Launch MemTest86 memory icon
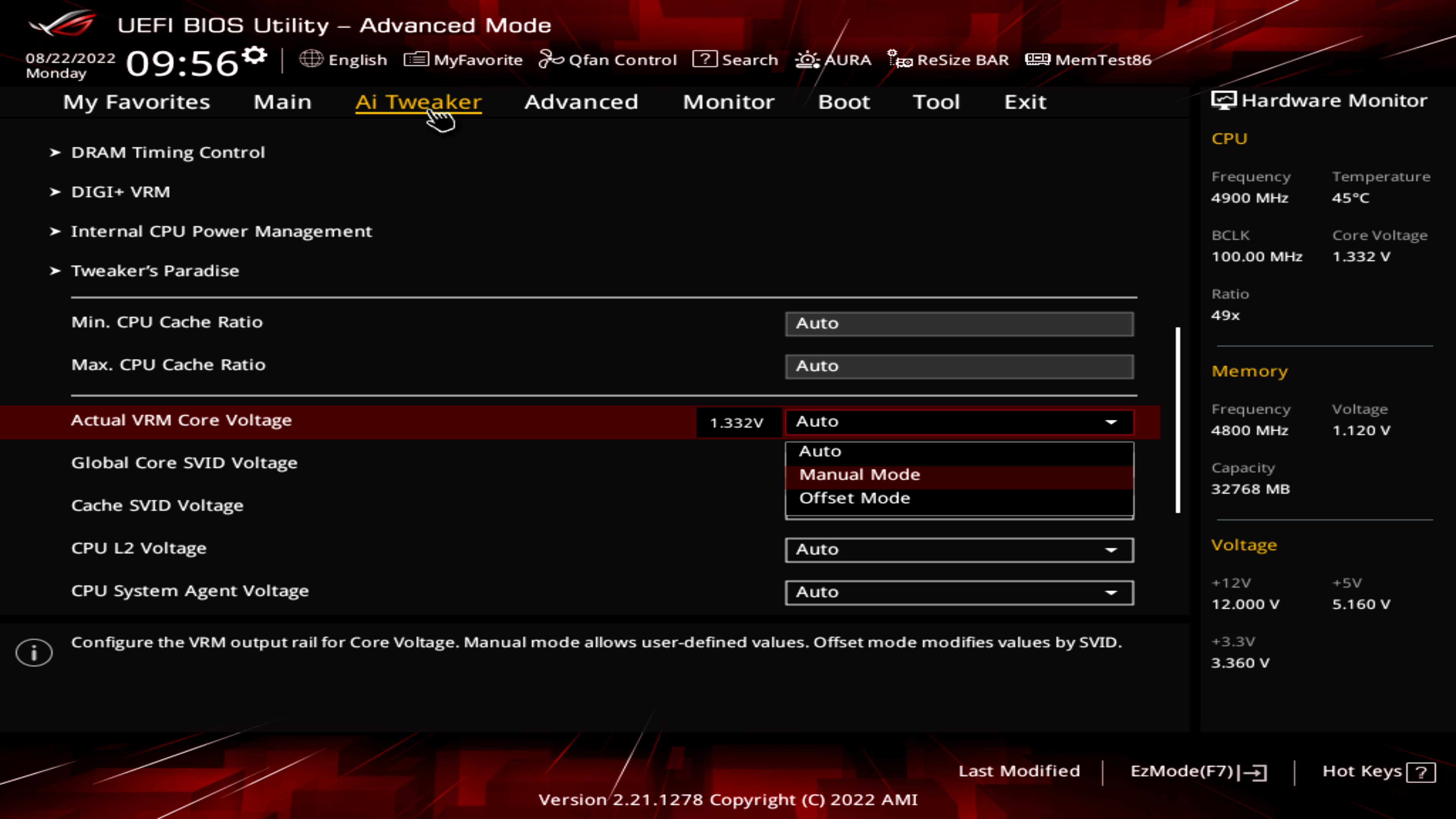1456x819 pixels. click(1037, 59)
